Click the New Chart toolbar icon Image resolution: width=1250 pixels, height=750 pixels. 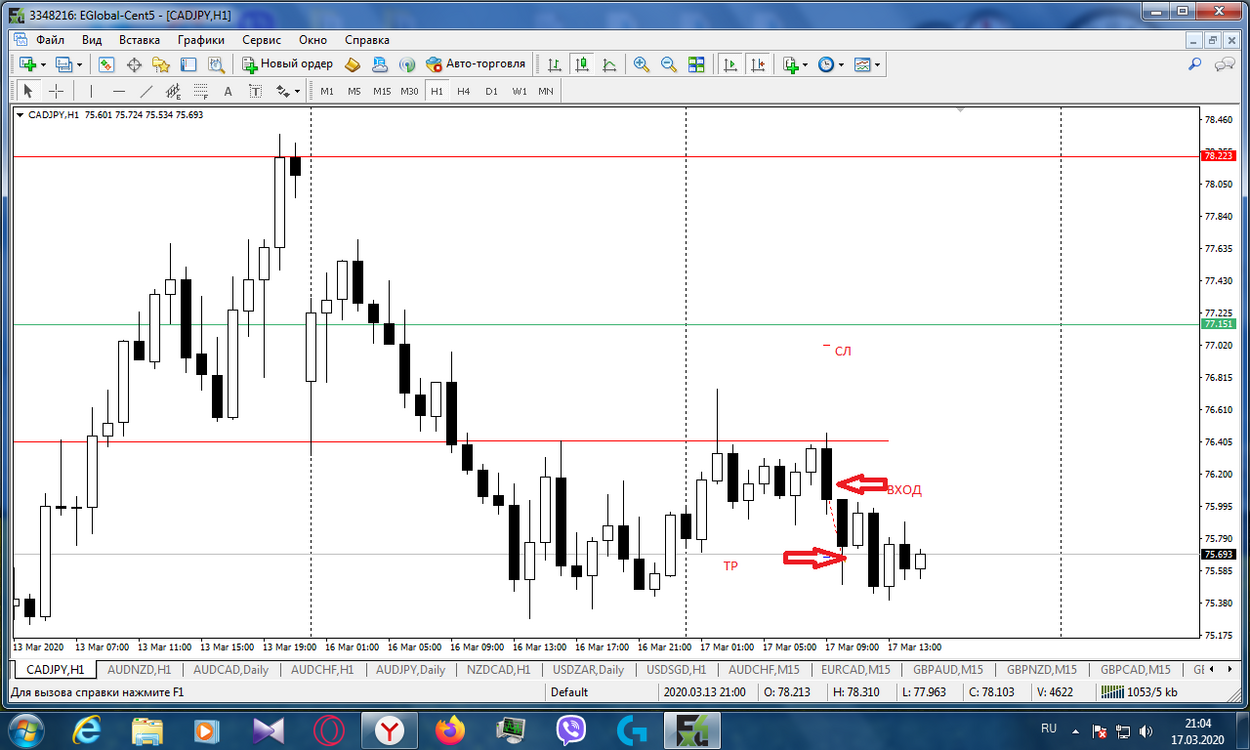(27, 64)
